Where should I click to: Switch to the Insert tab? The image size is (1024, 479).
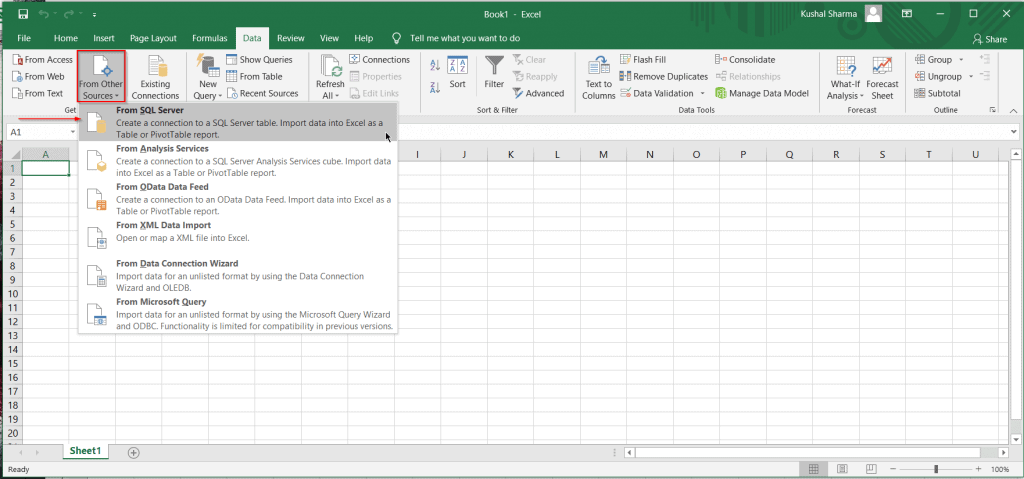click(104, 39)
